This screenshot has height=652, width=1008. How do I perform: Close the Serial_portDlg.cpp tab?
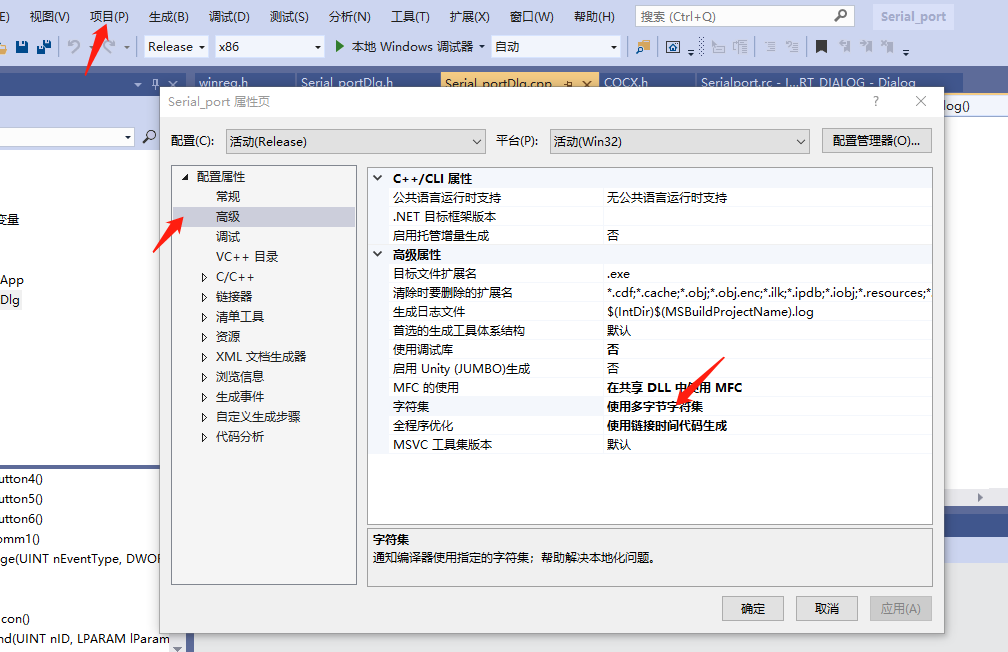point(587,84)
